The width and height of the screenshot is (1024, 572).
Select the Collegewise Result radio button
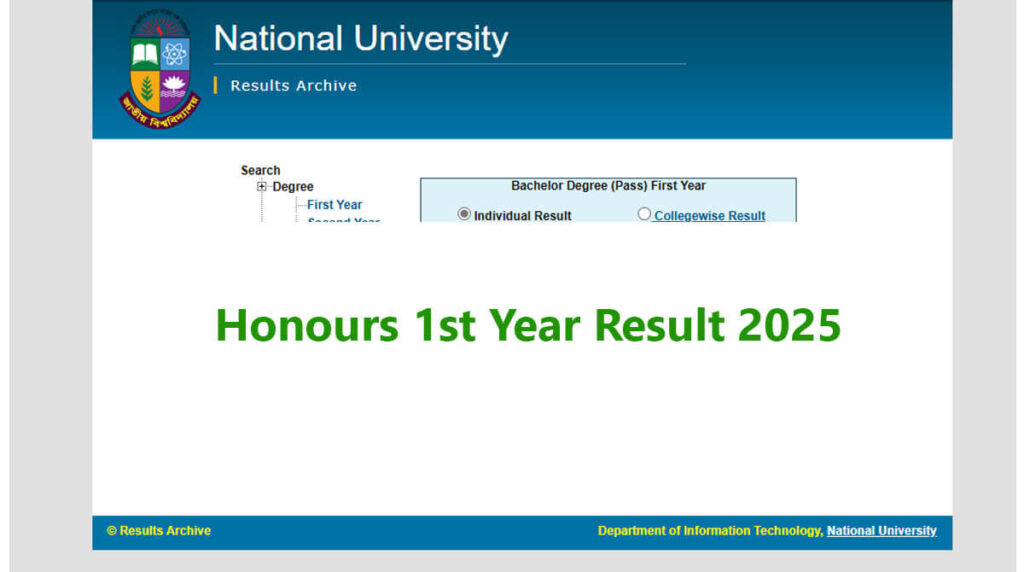coord(644,214)
